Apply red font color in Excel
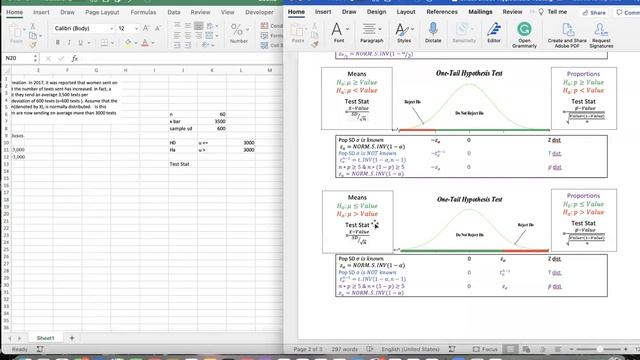The height and width of the screenshot is (360, 640). (x=145, y=43)
